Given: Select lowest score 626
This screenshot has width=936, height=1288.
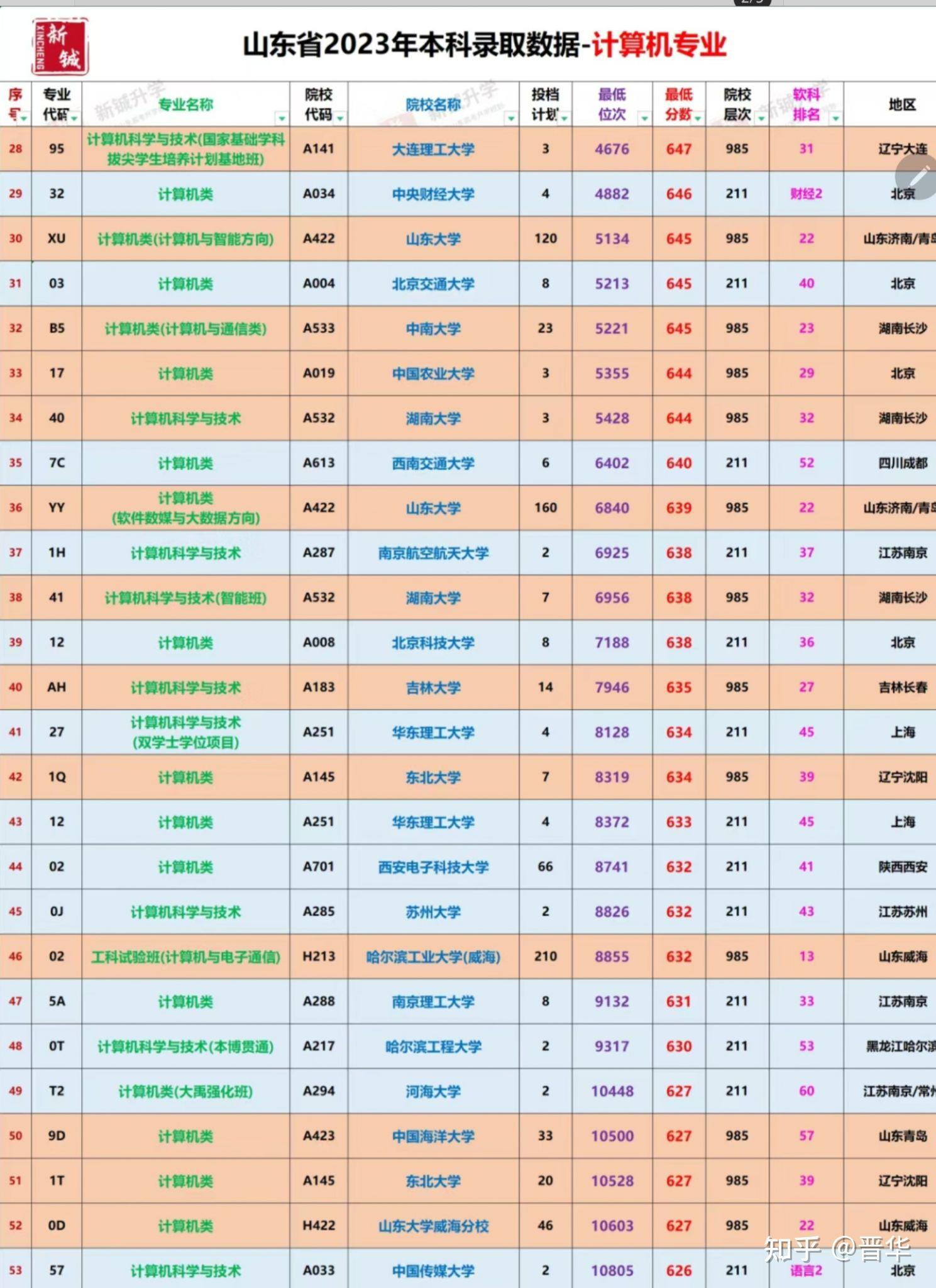Looking at the screenshot, I should coord(679,1270).
